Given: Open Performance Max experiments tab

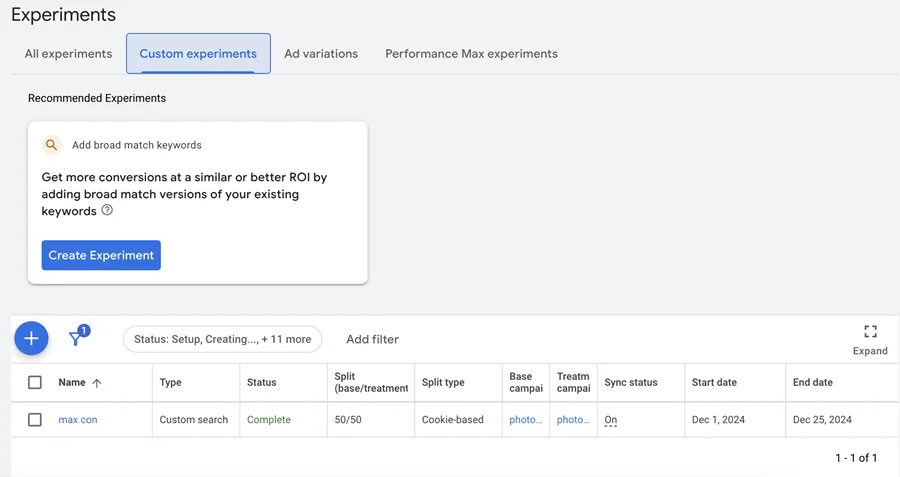Looking at the screenshot, I should click(471, 53).
